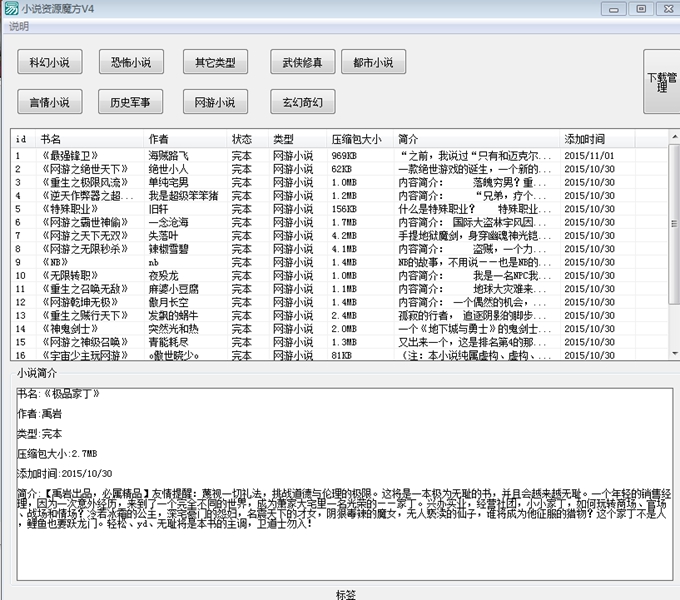Click author 绝世小人 in the list

tap(169, 169)
